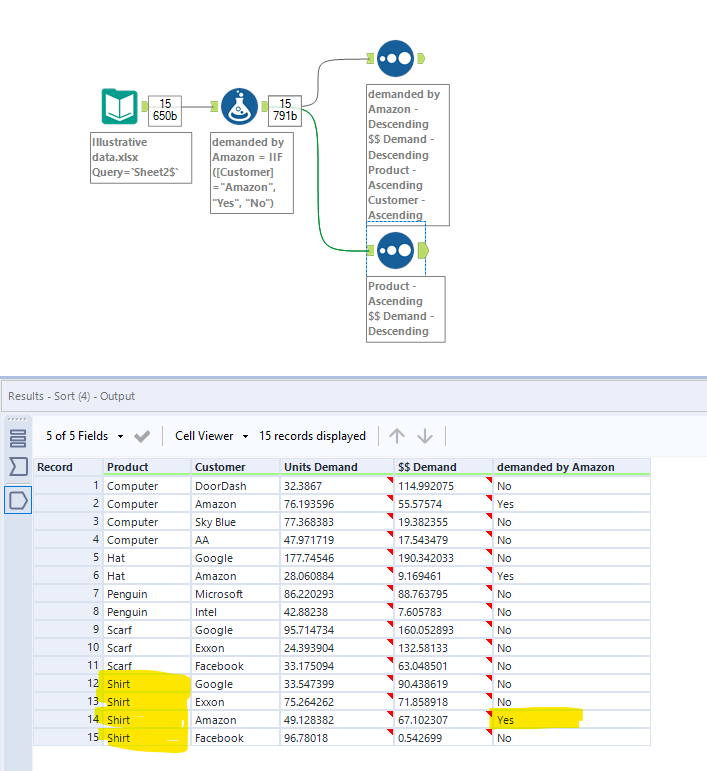Click the demanded by Amazon column header

pos(571,467)
